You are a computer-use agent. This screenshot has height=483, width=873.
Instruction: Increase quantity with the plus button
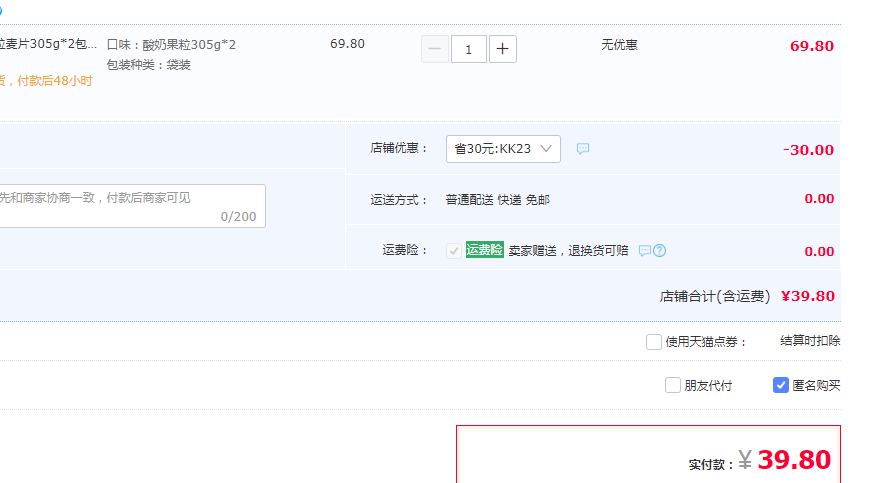pos(502,49)
